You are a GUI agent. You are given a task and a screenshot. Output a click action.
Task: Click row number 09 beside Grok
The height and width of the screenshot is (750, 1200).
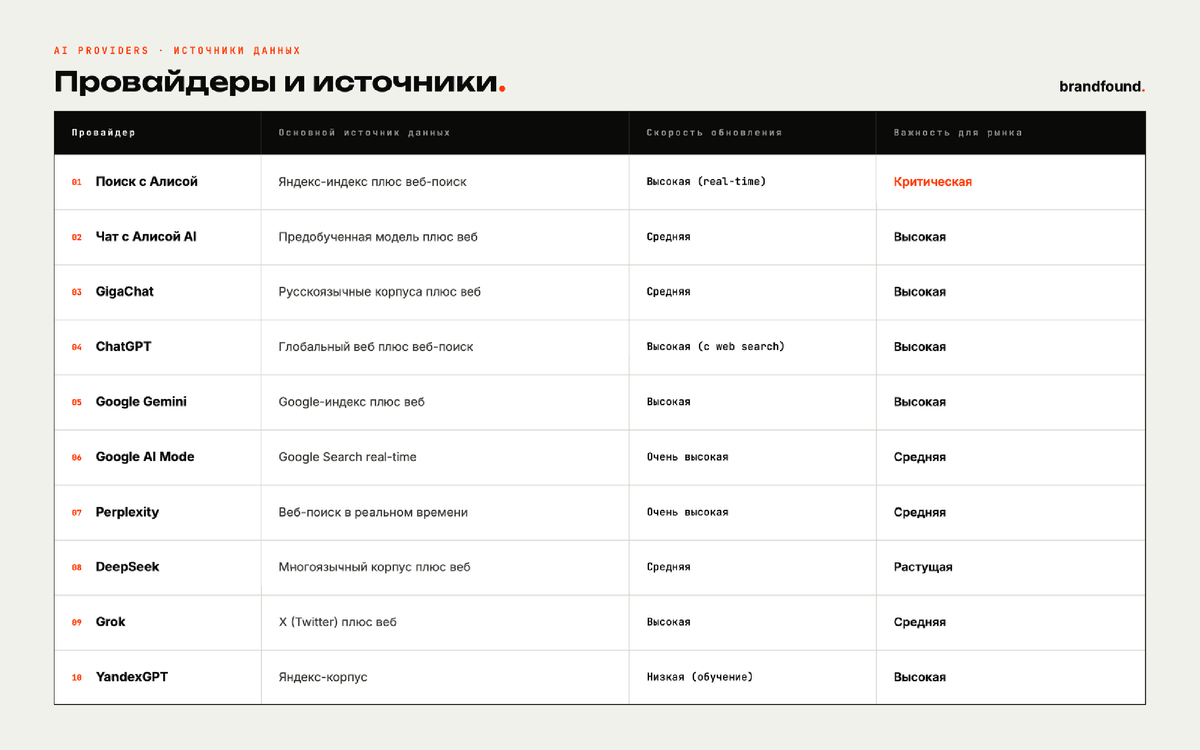click(76, 623)
